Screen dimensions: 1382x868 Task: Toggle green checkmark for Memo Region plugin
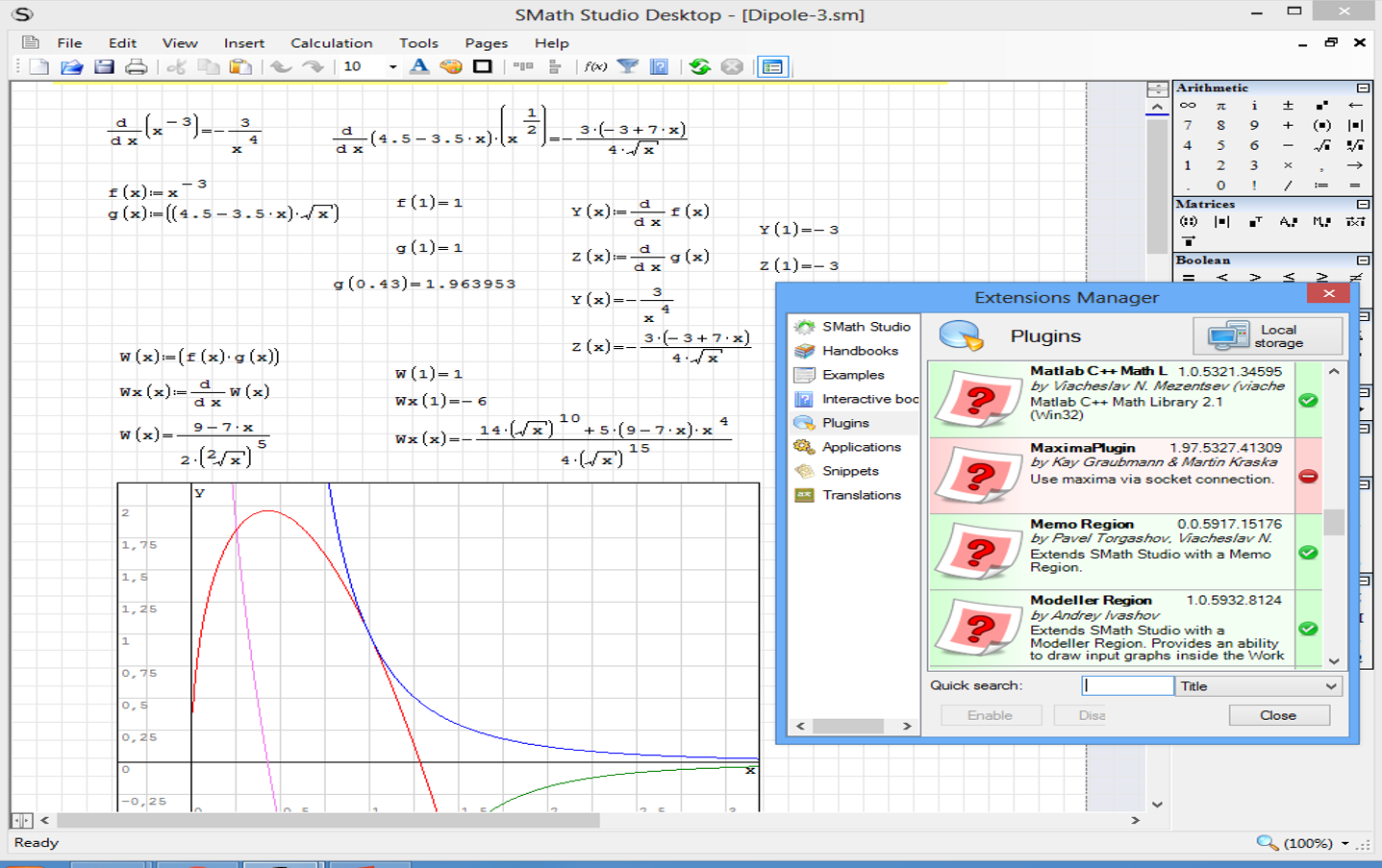pyautogui.click(x=1308, y=553)
